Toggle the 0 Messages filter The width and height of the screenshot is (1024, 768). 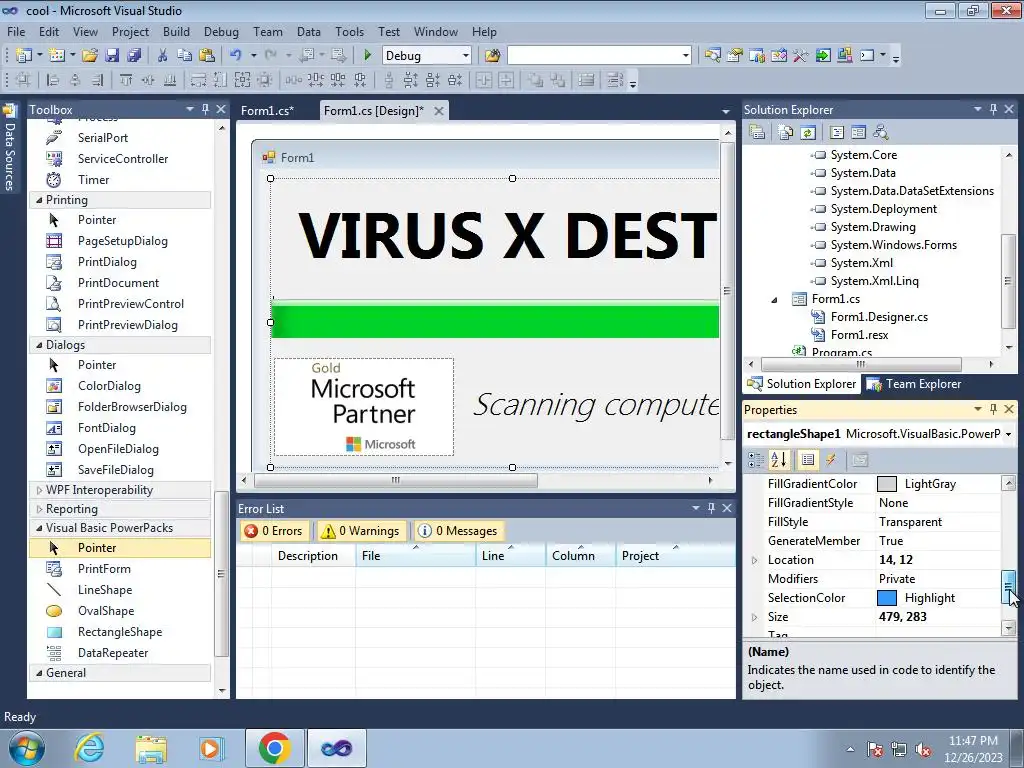click(x=459, y=531)
